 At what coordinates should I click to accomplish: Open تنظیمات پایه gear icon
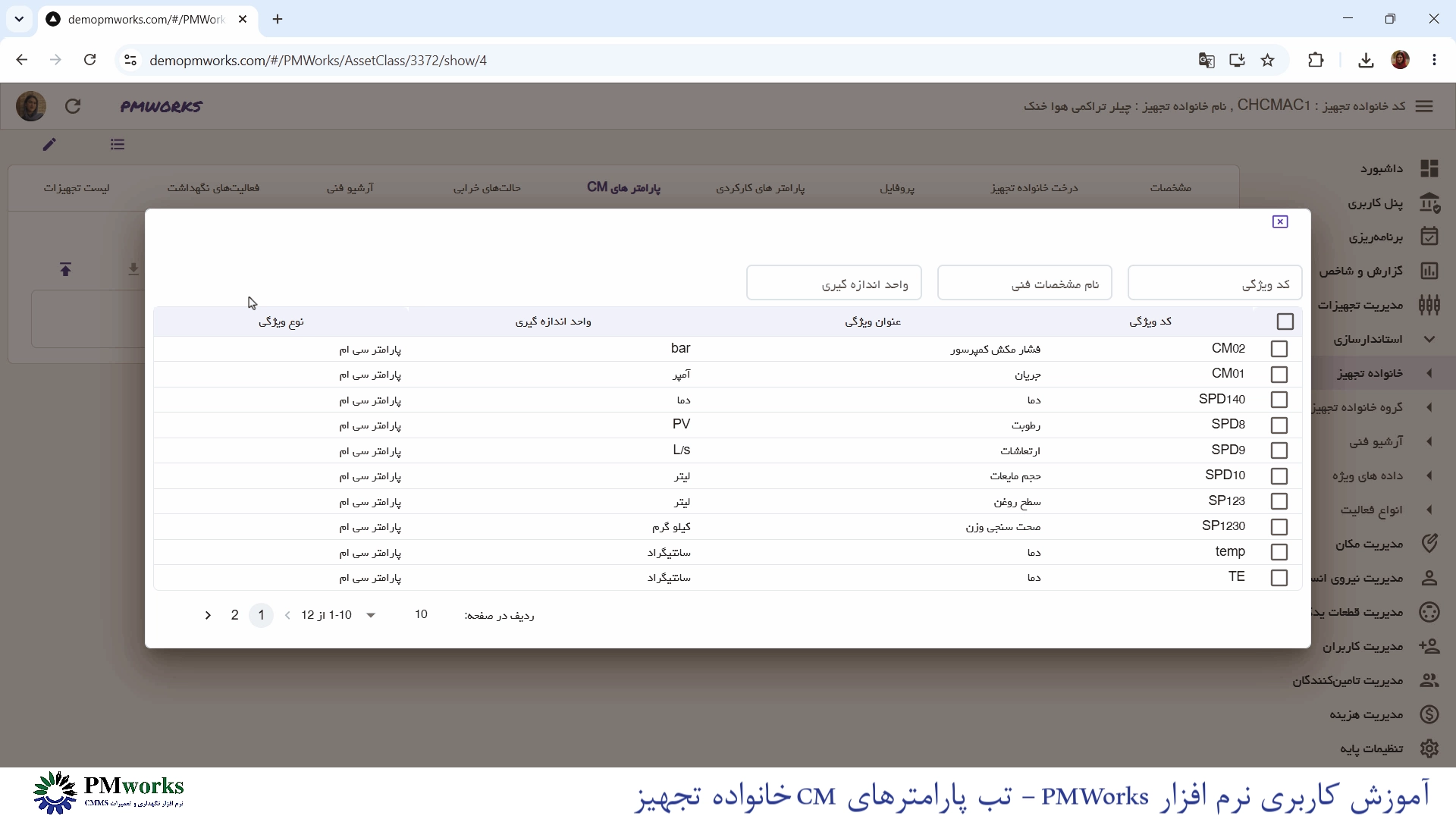1429,748
